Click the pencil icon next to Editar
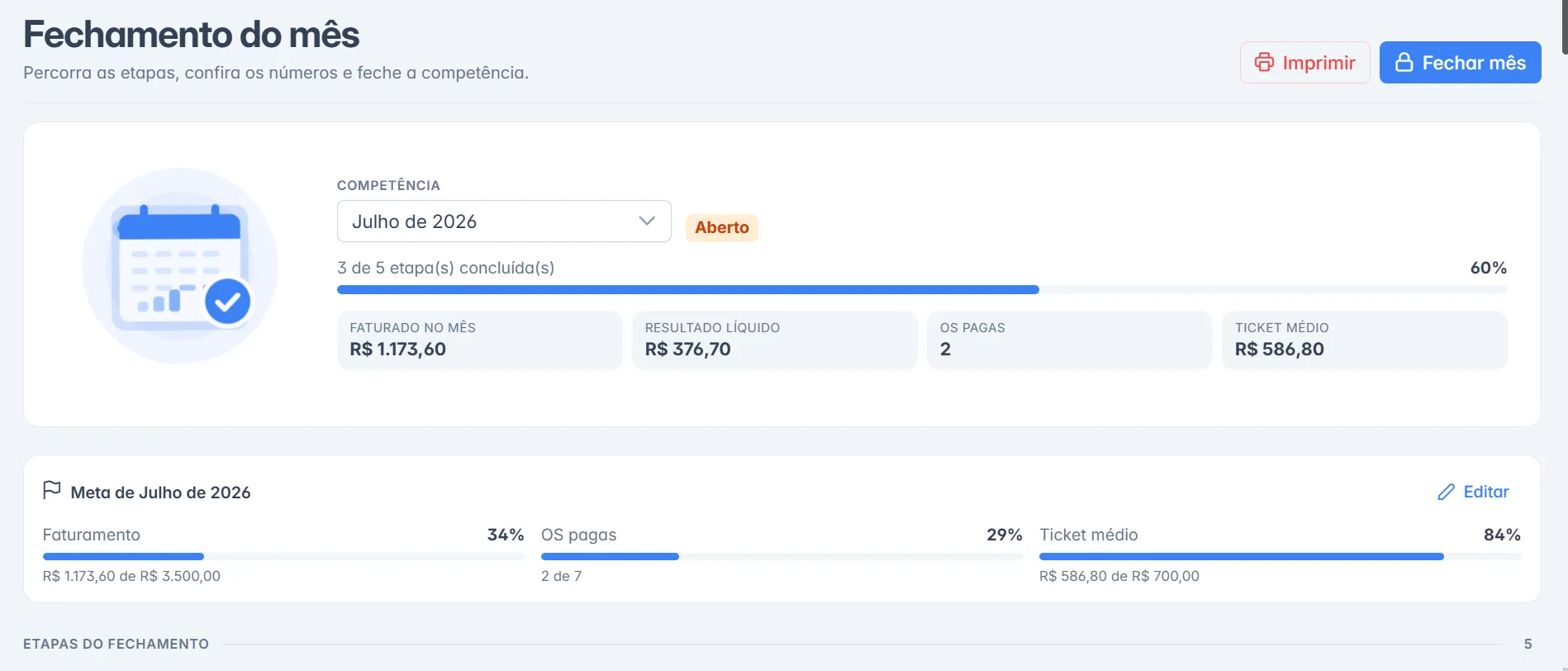 1446,493
